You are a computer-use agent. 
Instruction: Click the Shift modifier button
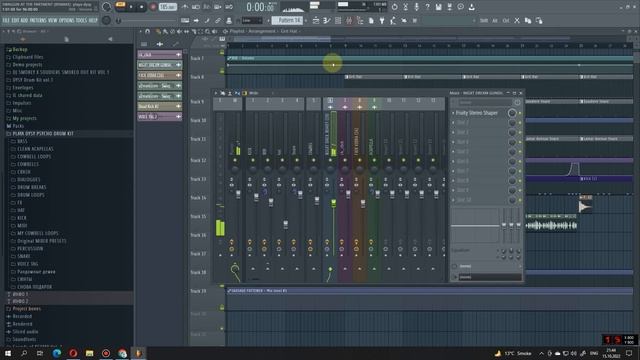click(484, 20)
